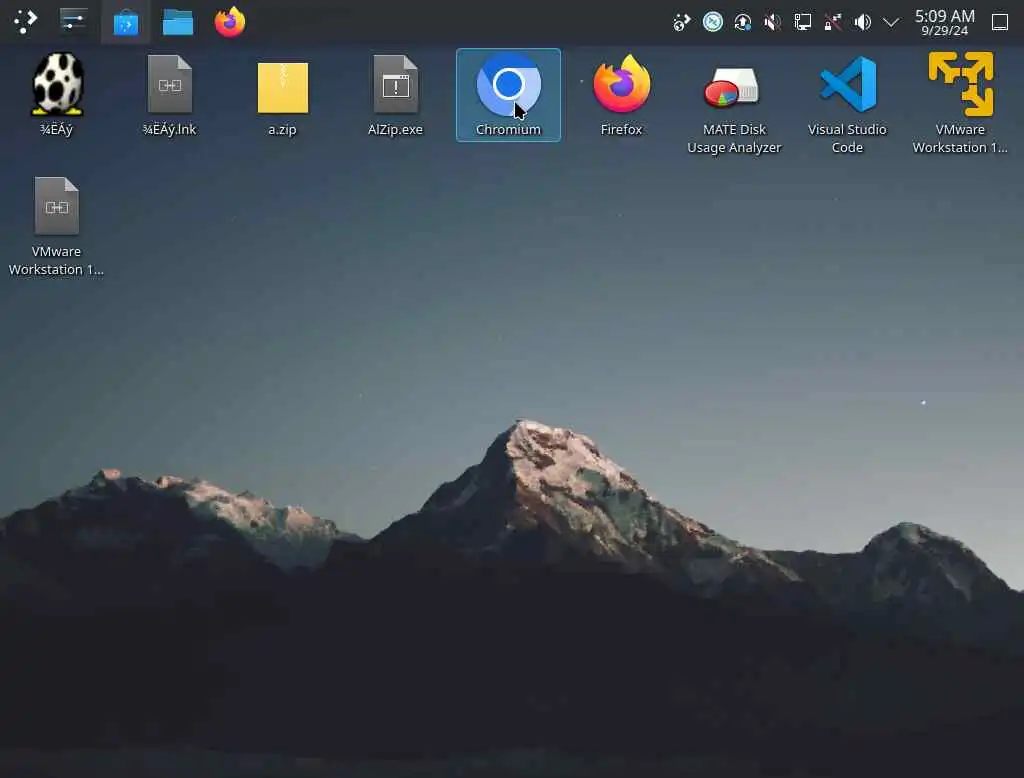Open the KDE application launcher
This screenshot has width=1024, height=778.
[25, 22]
